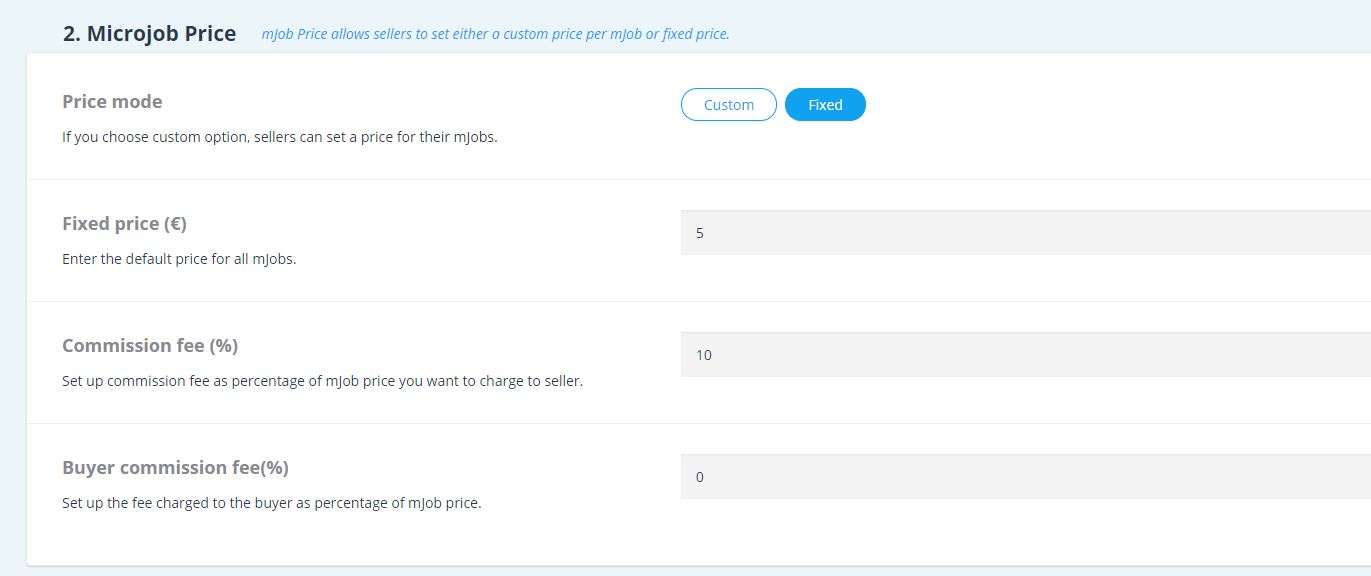Click the '2. Microjob Price' section heading
Viewport: 1371px width, 576px height.
(149, 33)
